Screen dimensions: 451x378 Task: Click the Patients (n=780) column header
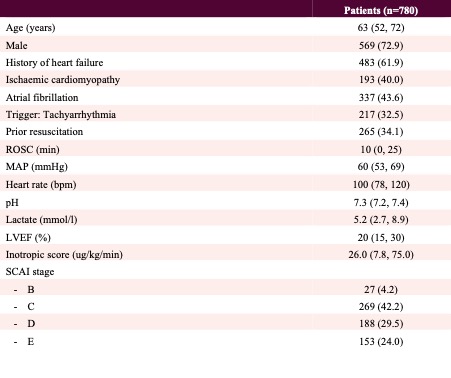[381, 10]
